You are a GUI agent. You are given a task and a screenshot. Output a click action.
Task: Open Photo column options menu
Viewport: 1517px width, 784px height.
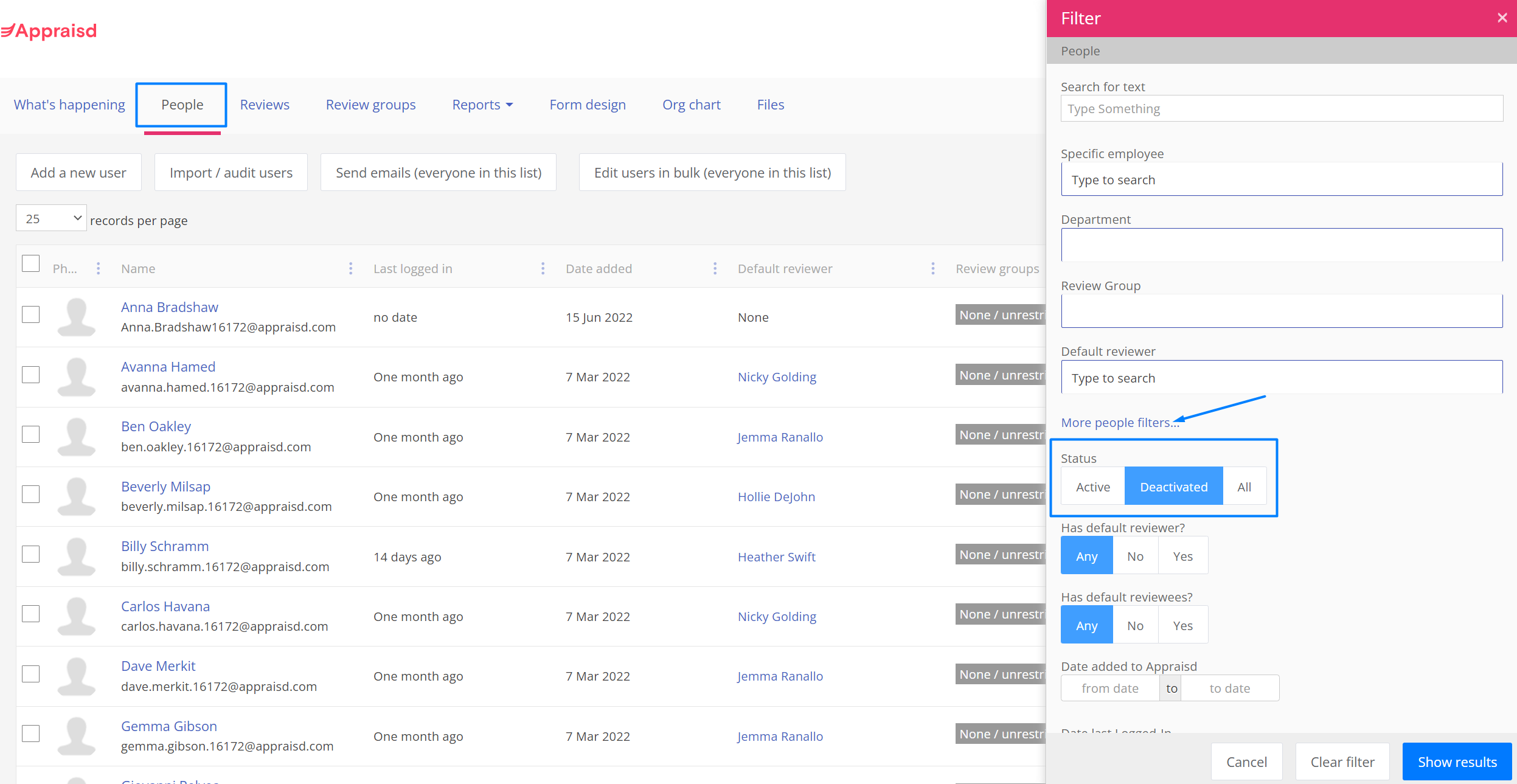point(98,268)
